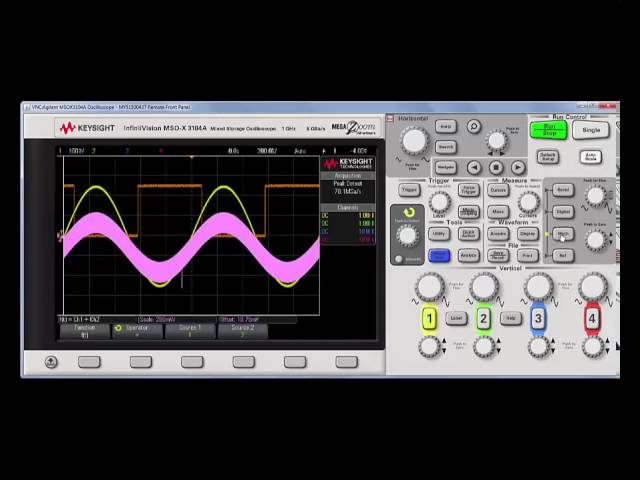This screenshot has height=480, width=640.
Task: Click the Single acquisition button
Action: 591,130
